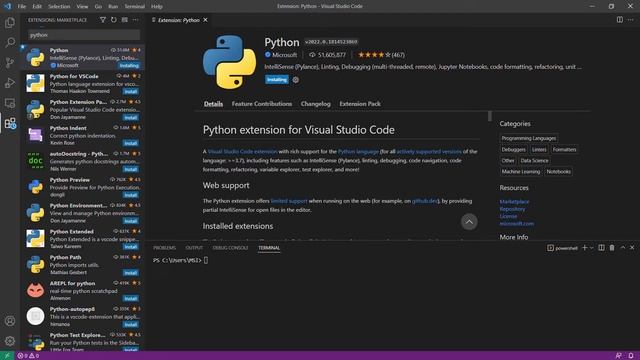Select the Machine Learning category tag
Screen dimensions: 640x360
[521, 171]
